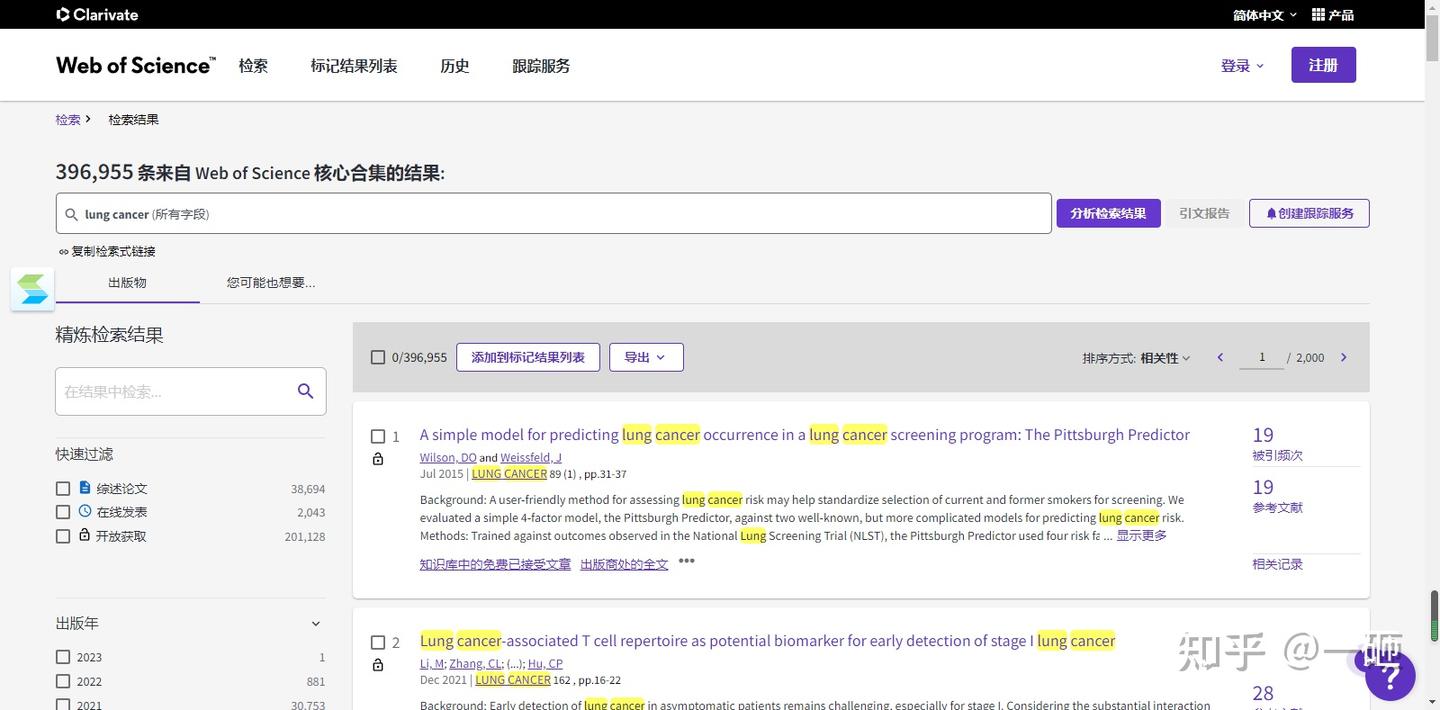
Task: Switch to the 出版物 tab
Action: pyautogui.click(x=127, y=283)
